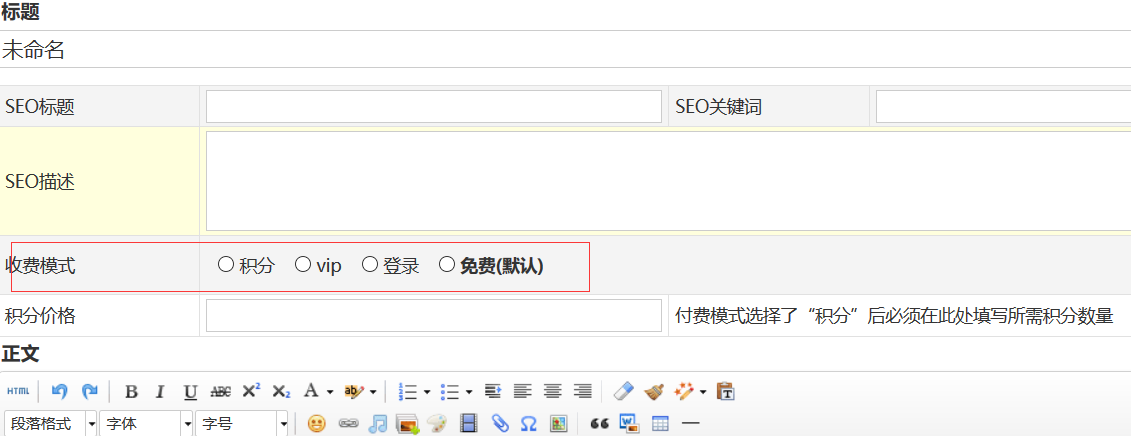1131x436 pixels.
Task: Apply superscript formatting
Action: coord(251,391)
